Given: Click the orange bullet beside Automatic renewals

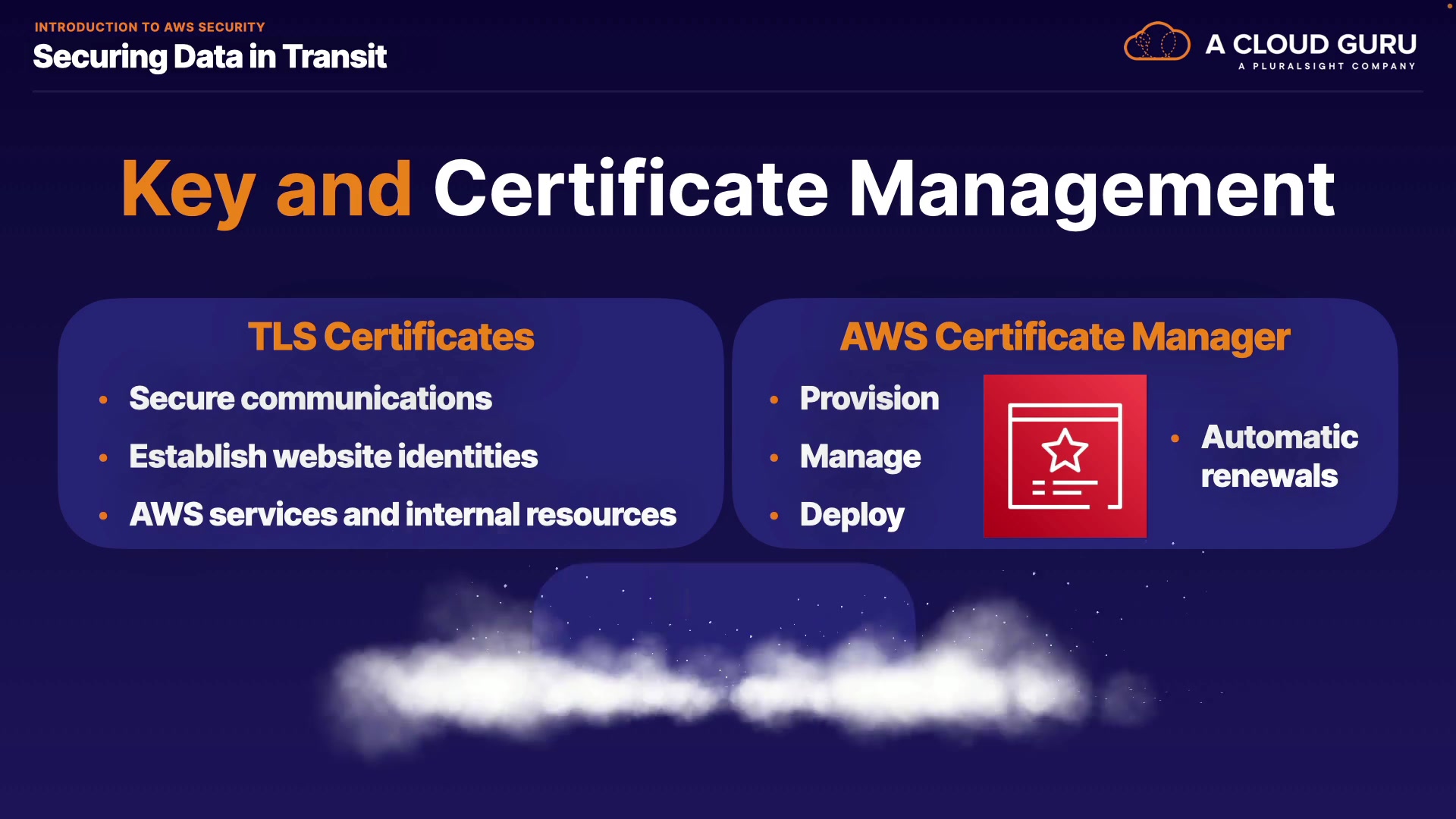Looking at the screenshot, I should point(1175,438).
